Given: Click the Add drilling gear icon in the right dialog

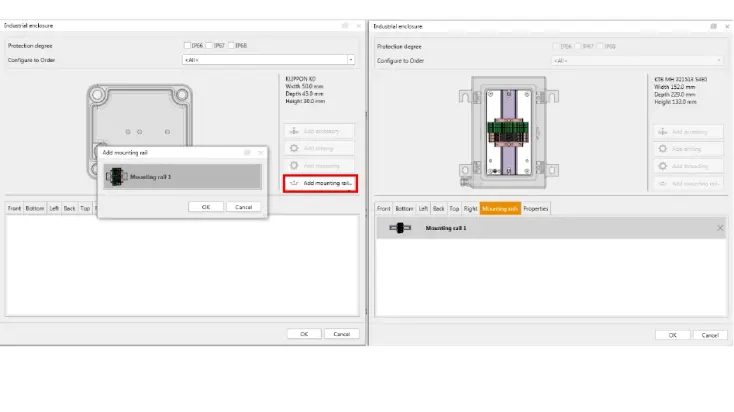Looking at the screenshot, I should tap(663, 149).
